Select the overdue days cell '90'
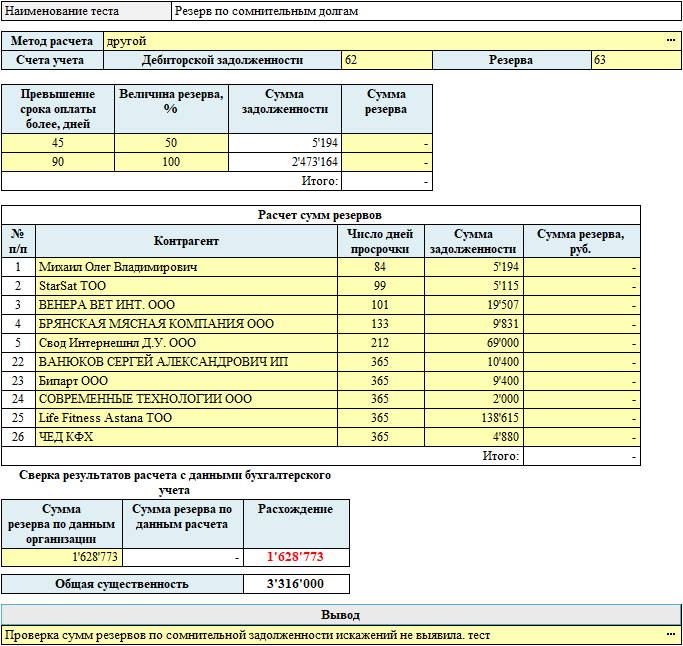Image resolution: width=683 pixels, height=646 pixels. (58, 162)
